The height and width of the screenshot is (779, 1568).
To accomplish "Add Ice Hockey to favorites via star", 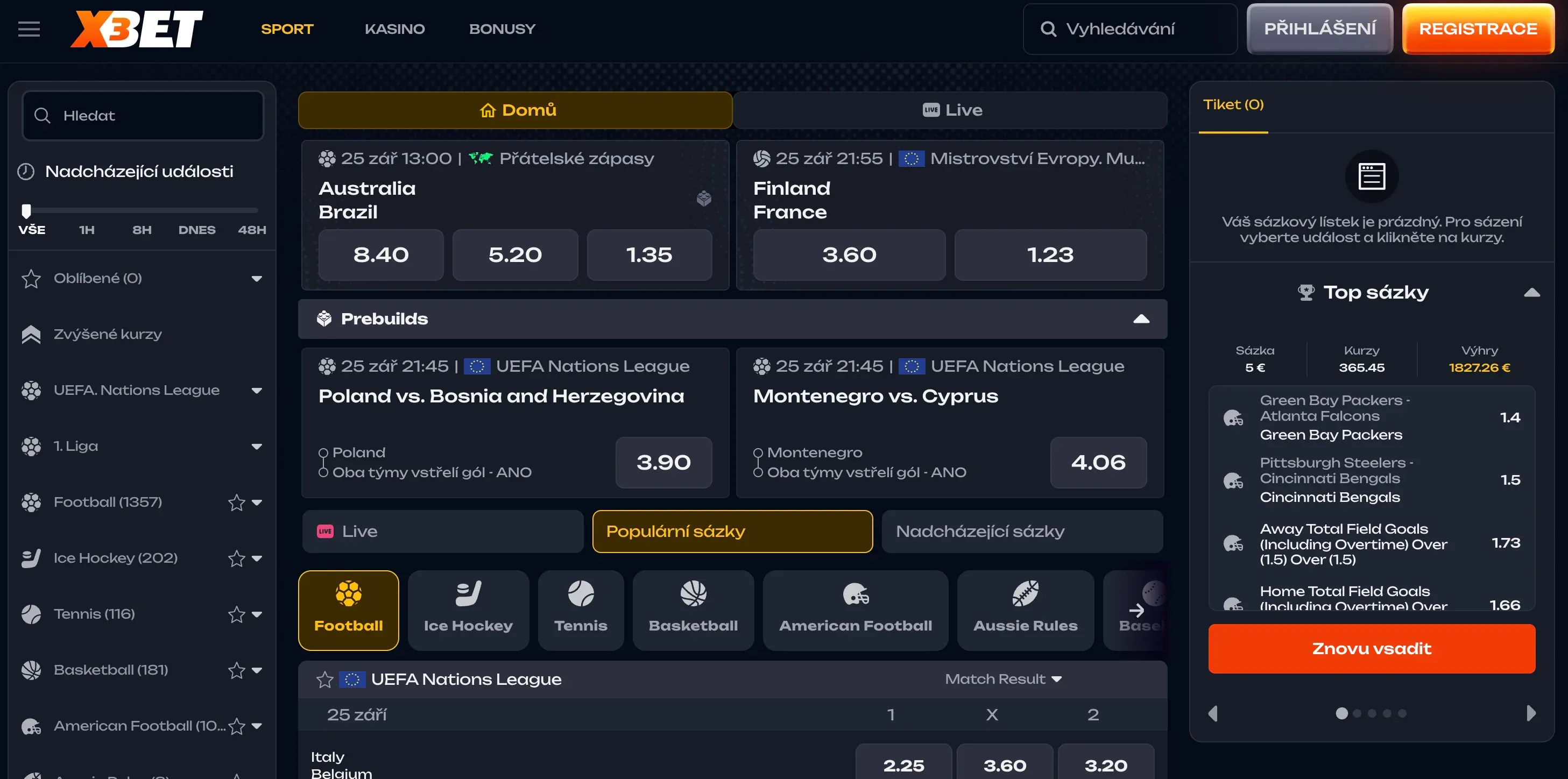I will pos(236,558).
